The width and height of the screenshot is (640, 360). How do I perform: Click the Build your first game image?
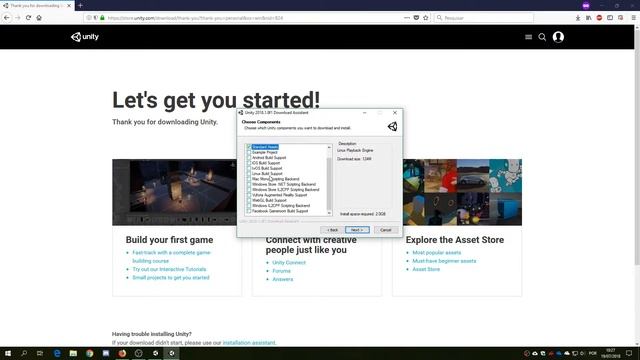[175, 192]
